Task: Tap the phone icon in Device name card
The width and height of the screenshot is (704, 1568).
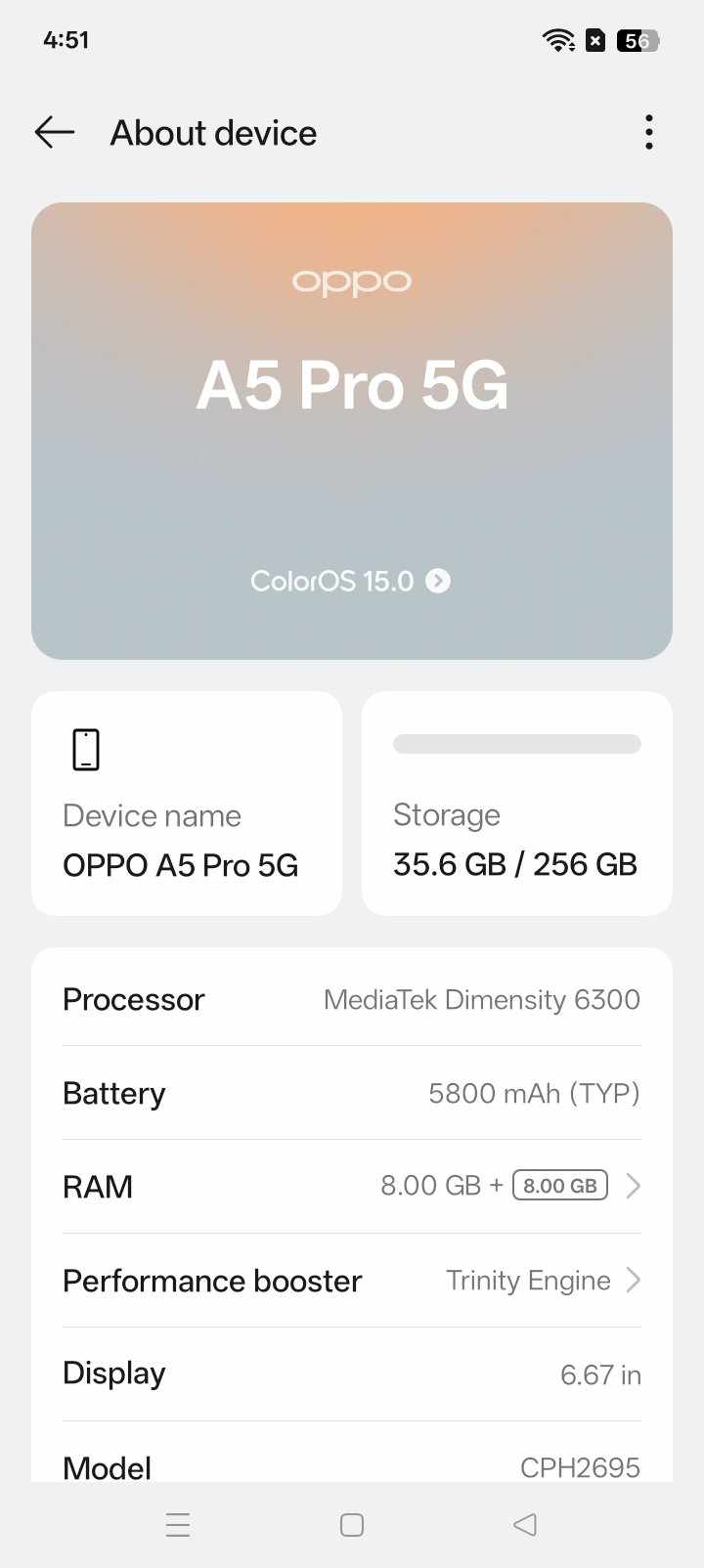Action: coord(86,750)
